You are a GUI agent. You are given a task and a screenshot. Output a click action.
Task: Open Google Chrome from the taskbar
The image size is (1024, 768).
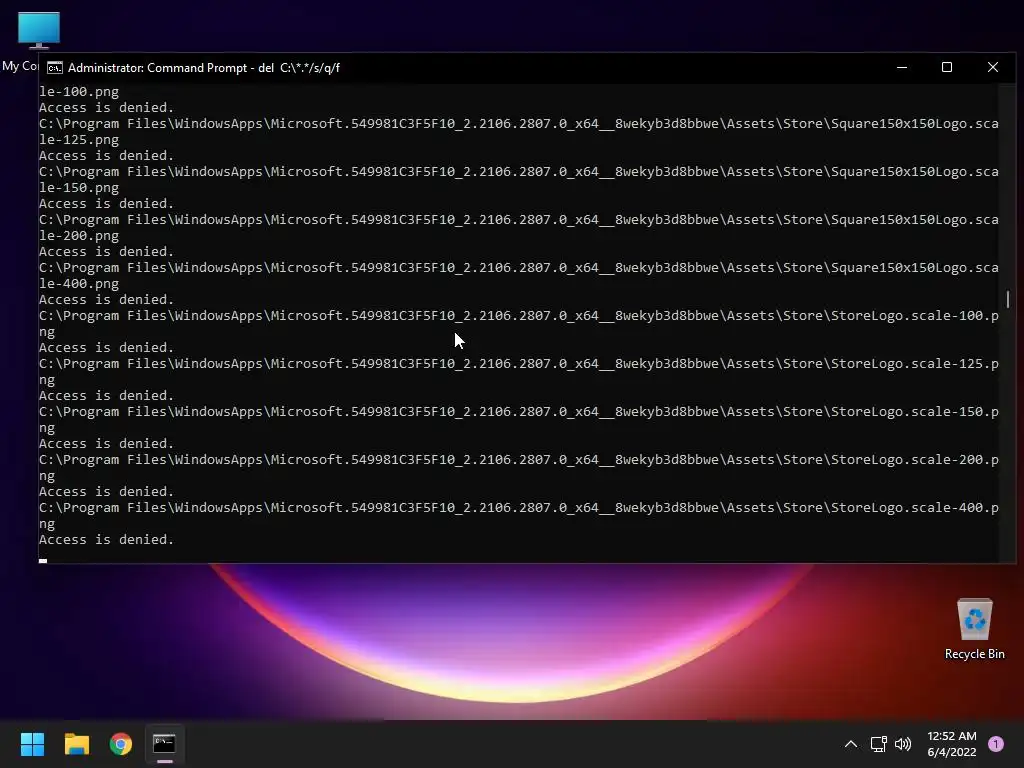click(x=121, y=744)
